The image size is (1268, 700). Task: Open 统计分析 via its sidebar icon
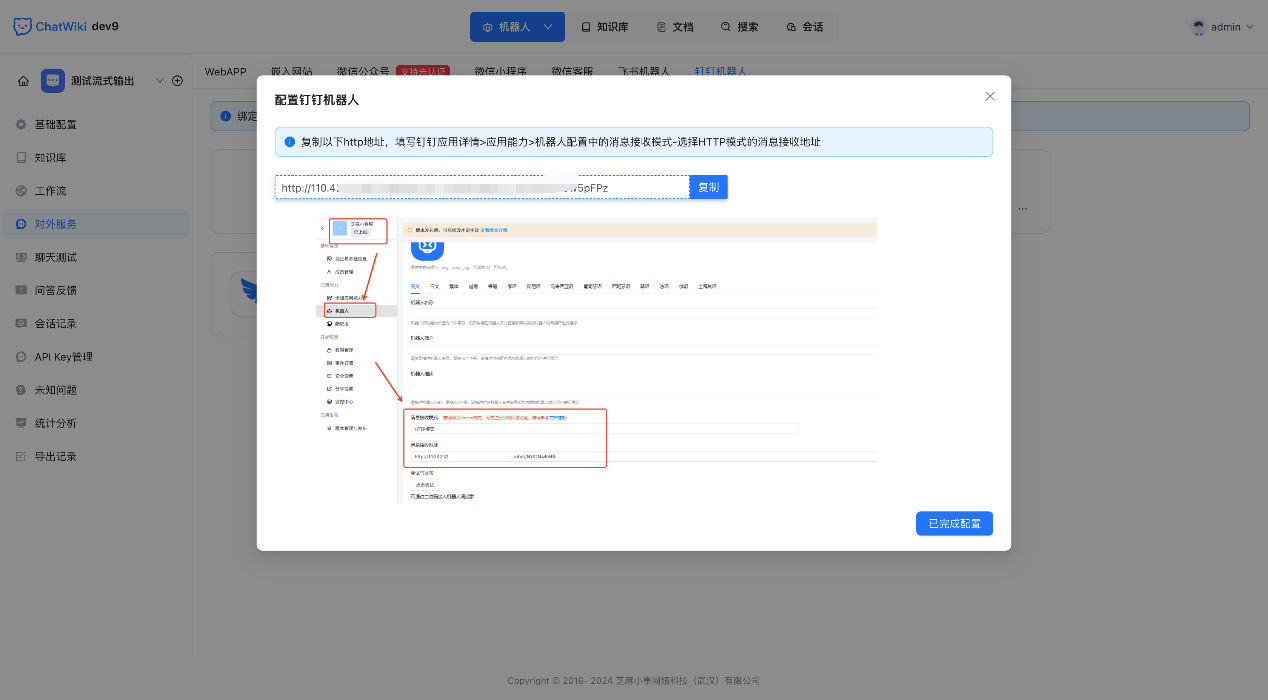coord(21,423)
